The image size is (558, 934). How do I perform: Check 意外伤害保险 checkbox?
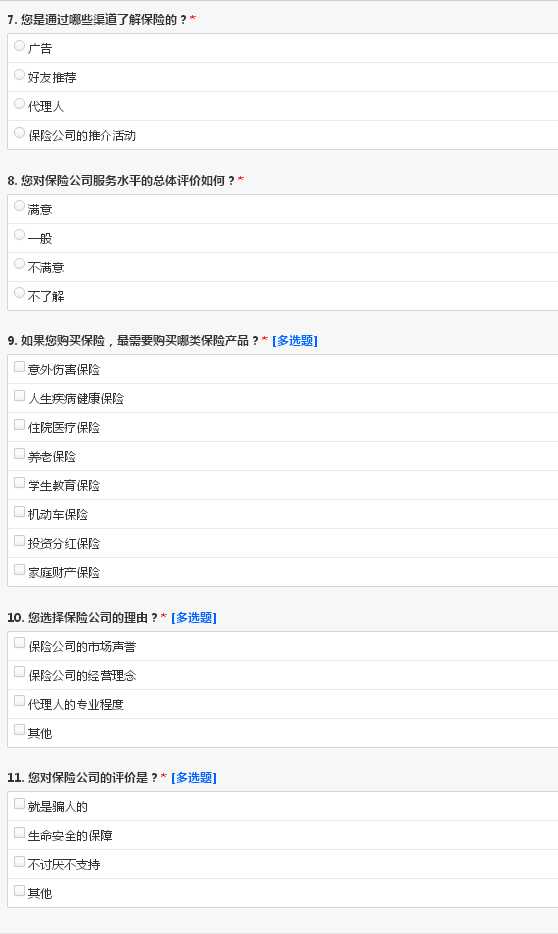(x=20, y=367)
